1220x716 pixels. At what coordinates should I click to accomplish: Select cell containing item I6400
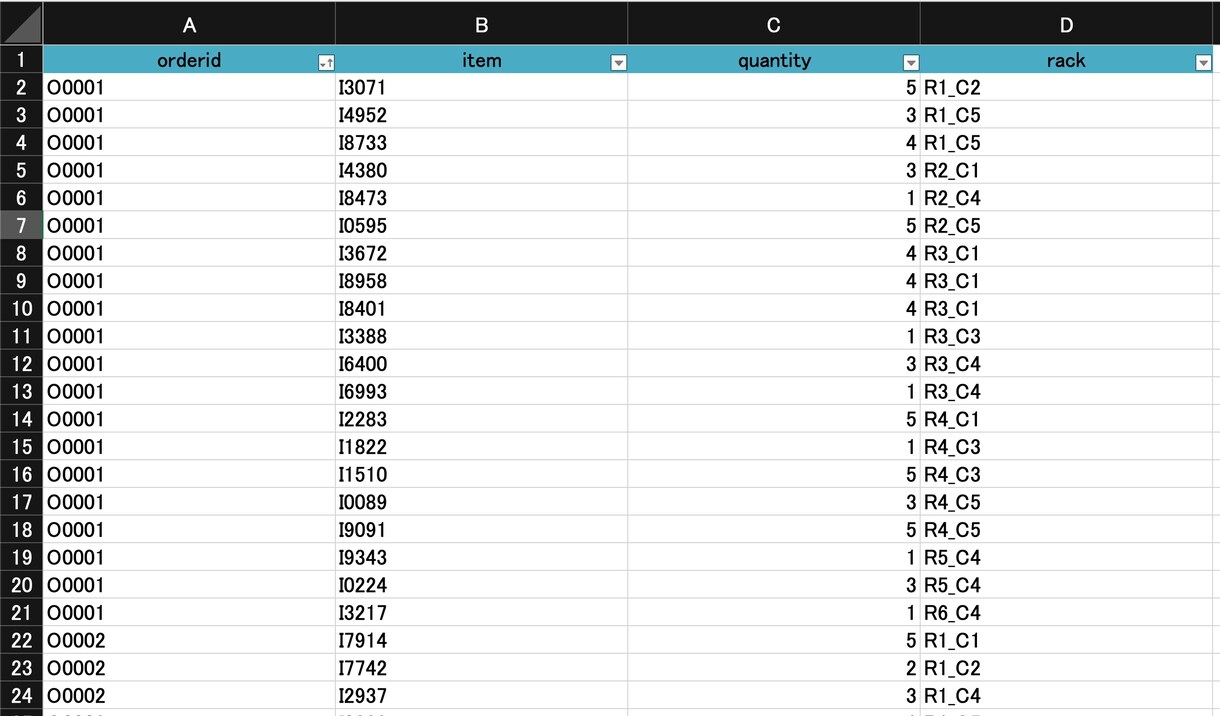481,364
